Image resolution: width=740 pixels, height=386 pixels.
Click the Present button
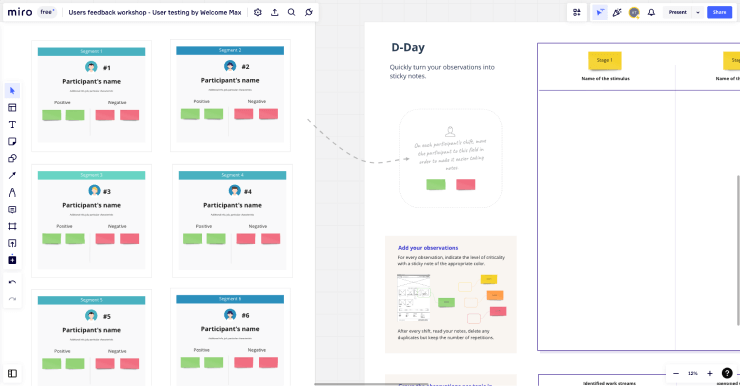pyautogui.click(x=678, y=12)
